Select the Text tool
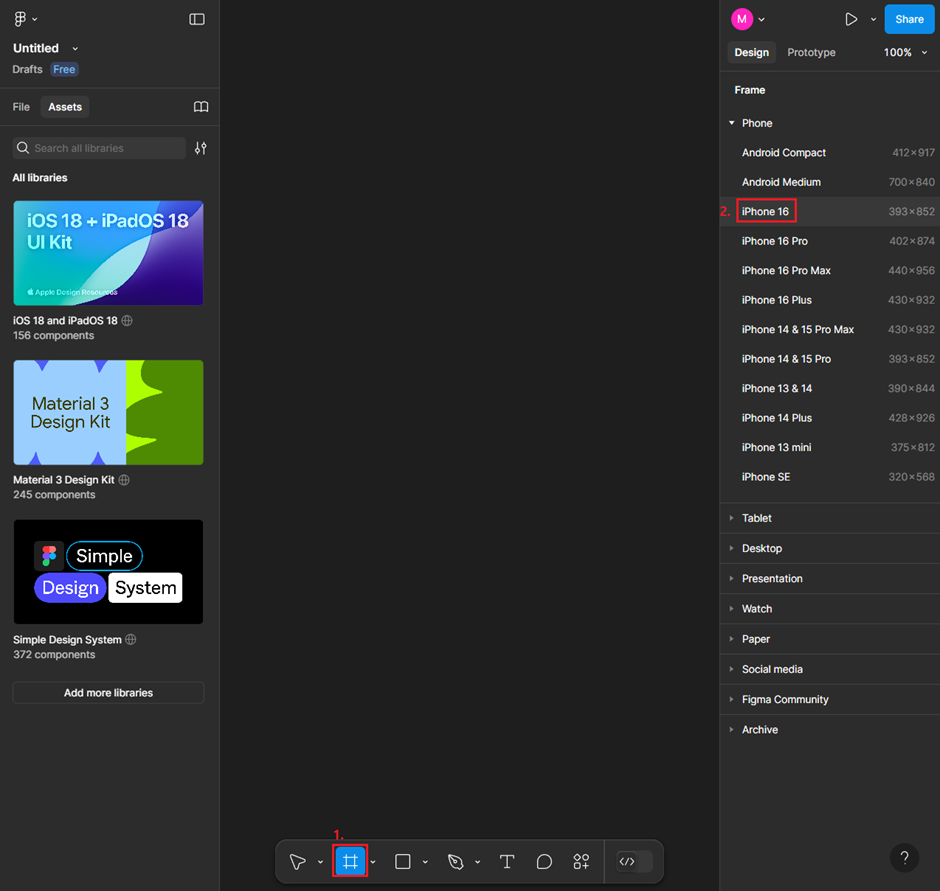The width and height of the screenshot is (940, 891). pos(507,862)
